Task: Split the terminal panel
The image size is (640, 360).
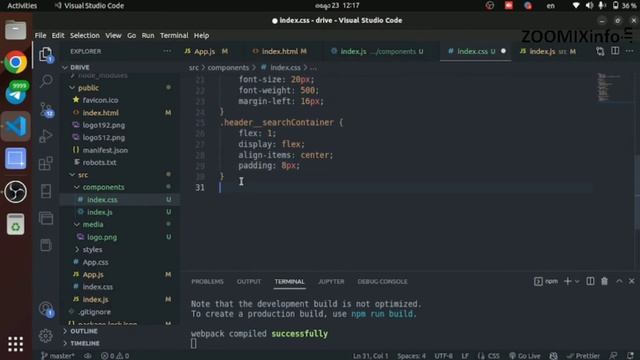Action: click(590, 281)
